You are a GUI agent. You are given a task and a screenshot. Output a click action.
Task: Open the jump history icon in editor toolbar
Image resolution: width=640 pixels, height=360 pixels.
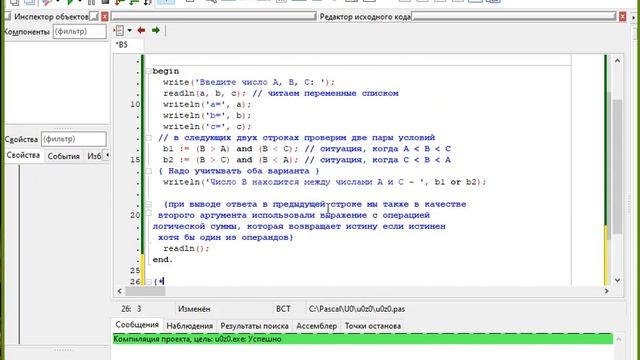(x=119, y=30)
